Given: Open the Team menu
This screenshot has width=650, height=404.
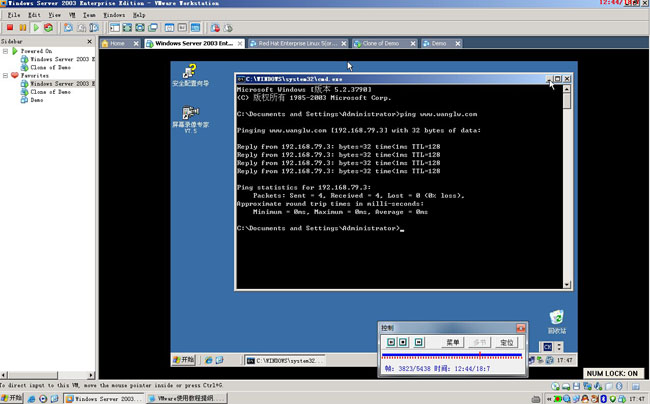Looking at the screenshot, I should tap(89, 15).
